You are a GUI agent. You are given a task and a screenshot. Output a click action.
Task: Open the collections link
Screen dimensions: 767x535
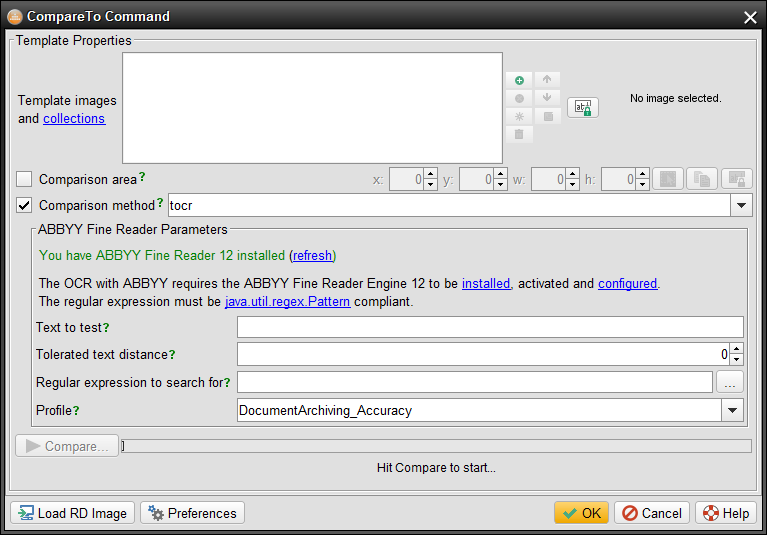[x=74, y=118]
